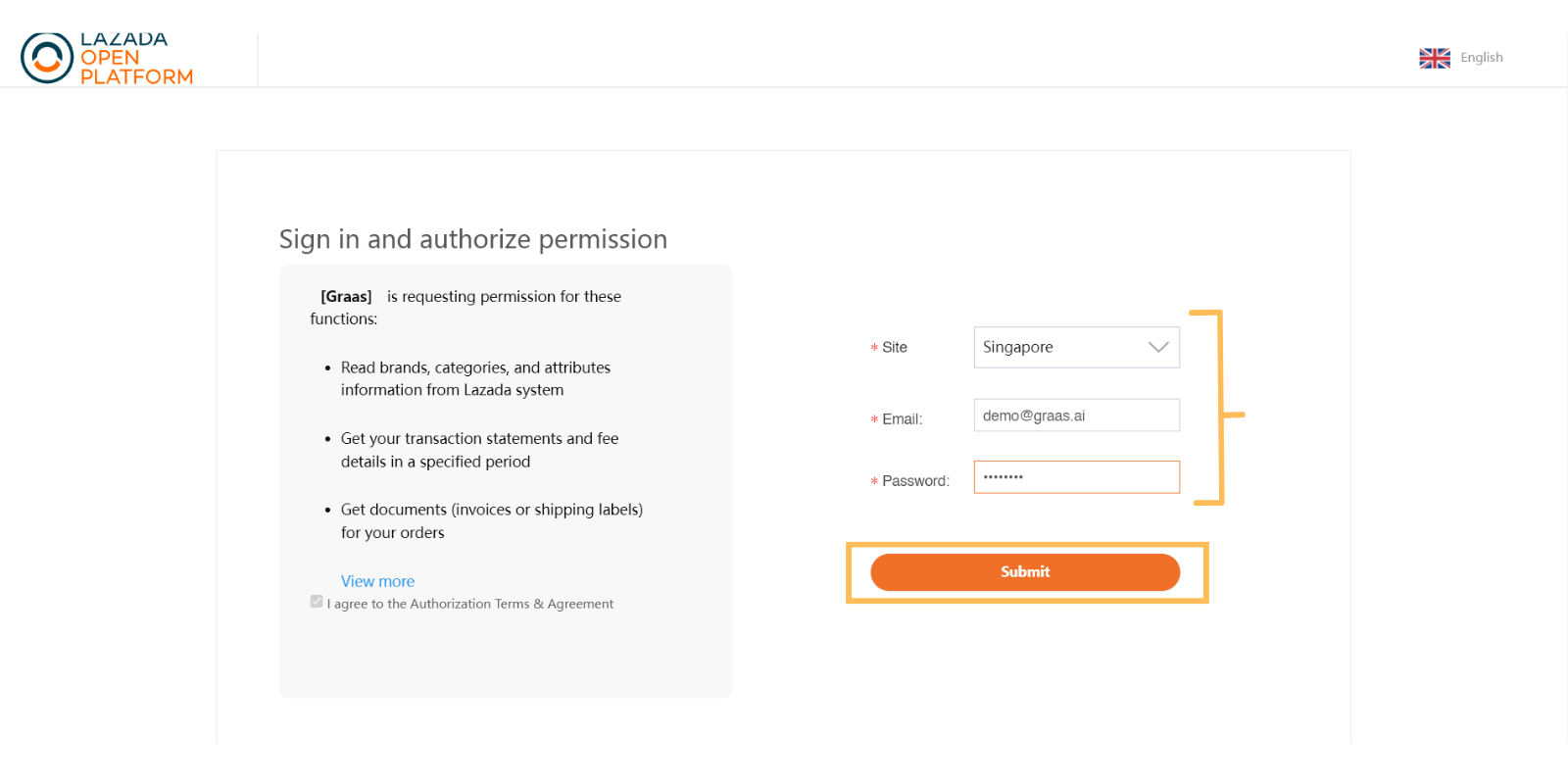This screenshot has width=1568, height=784.
Task: Click the 'Sign in and authorize permission' heading
Action: 473,239
